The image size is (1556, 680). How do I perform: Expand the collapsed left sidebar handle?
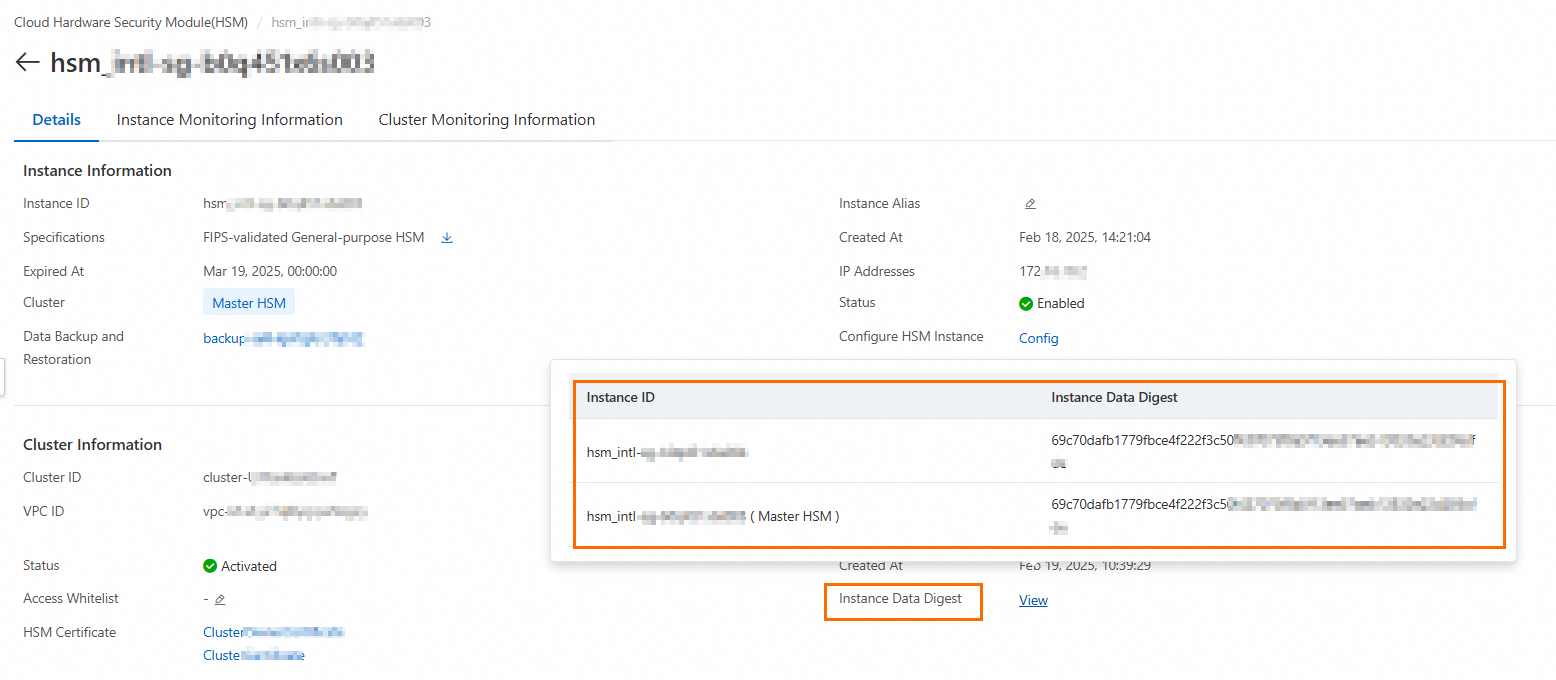tap(3, 378)
